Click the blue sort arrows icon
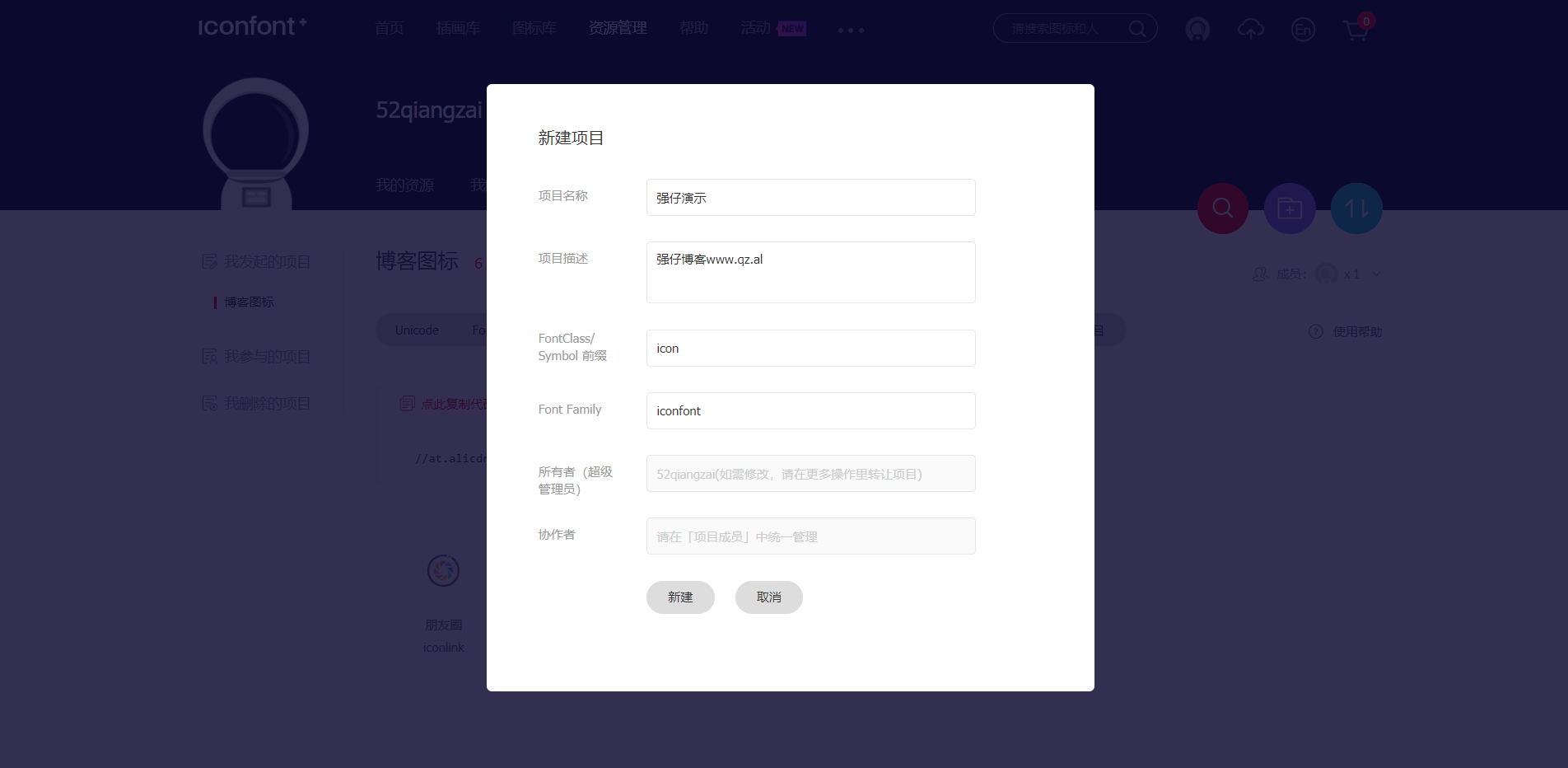The height and width of the screenshot is (768, 1568). coord(1356,208)
